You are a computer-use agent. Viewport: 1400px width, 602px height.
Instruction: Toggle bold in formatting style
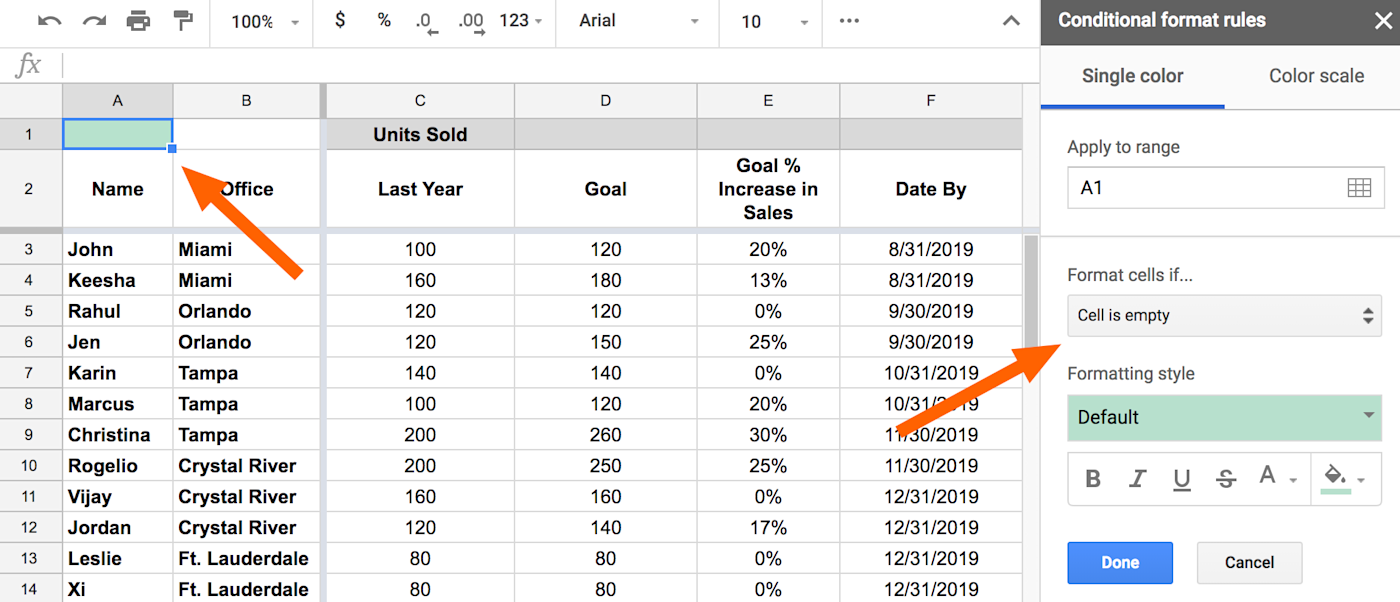pyautogui.click(x=1093, y=479)
